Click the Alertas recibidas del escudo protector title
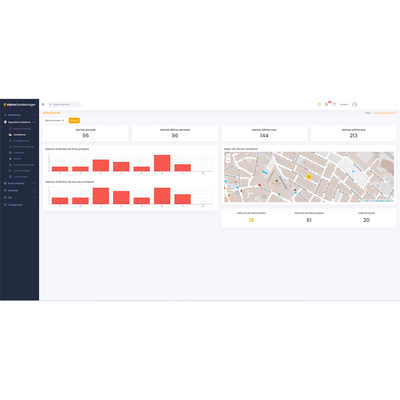The width and height of the screenshot is (400, 400). (69, 182)
